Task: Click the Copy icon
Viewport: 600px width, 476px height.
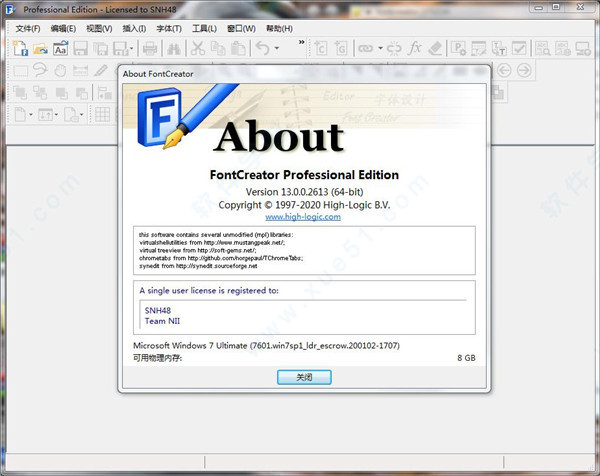Action: (x=218, y=49)
